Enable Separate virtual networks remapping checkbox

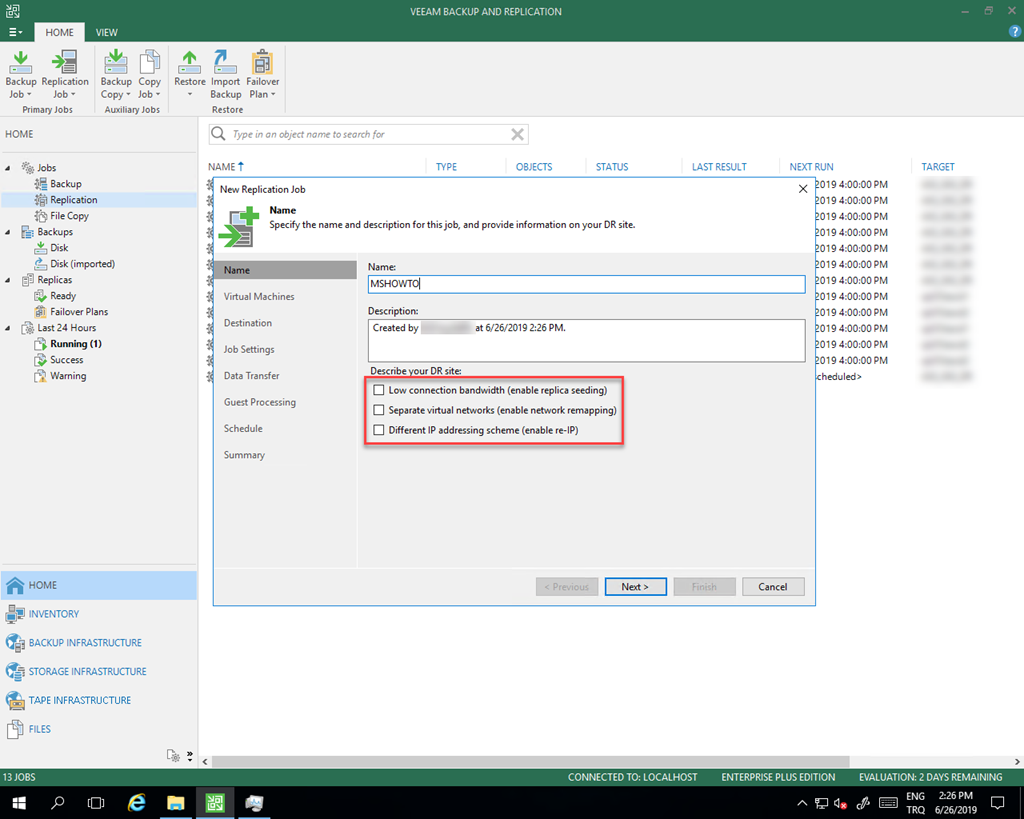pos(379,410)
